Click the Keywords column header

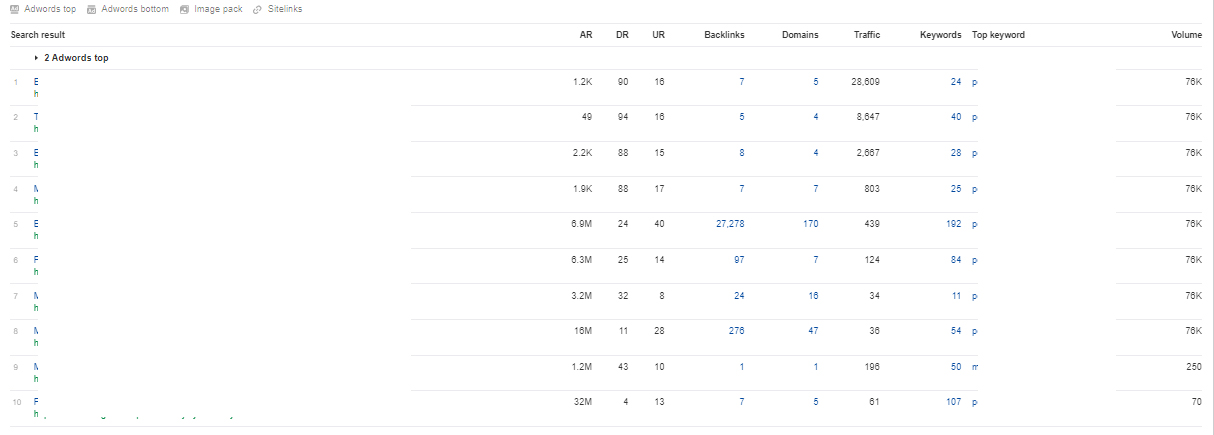941,35
